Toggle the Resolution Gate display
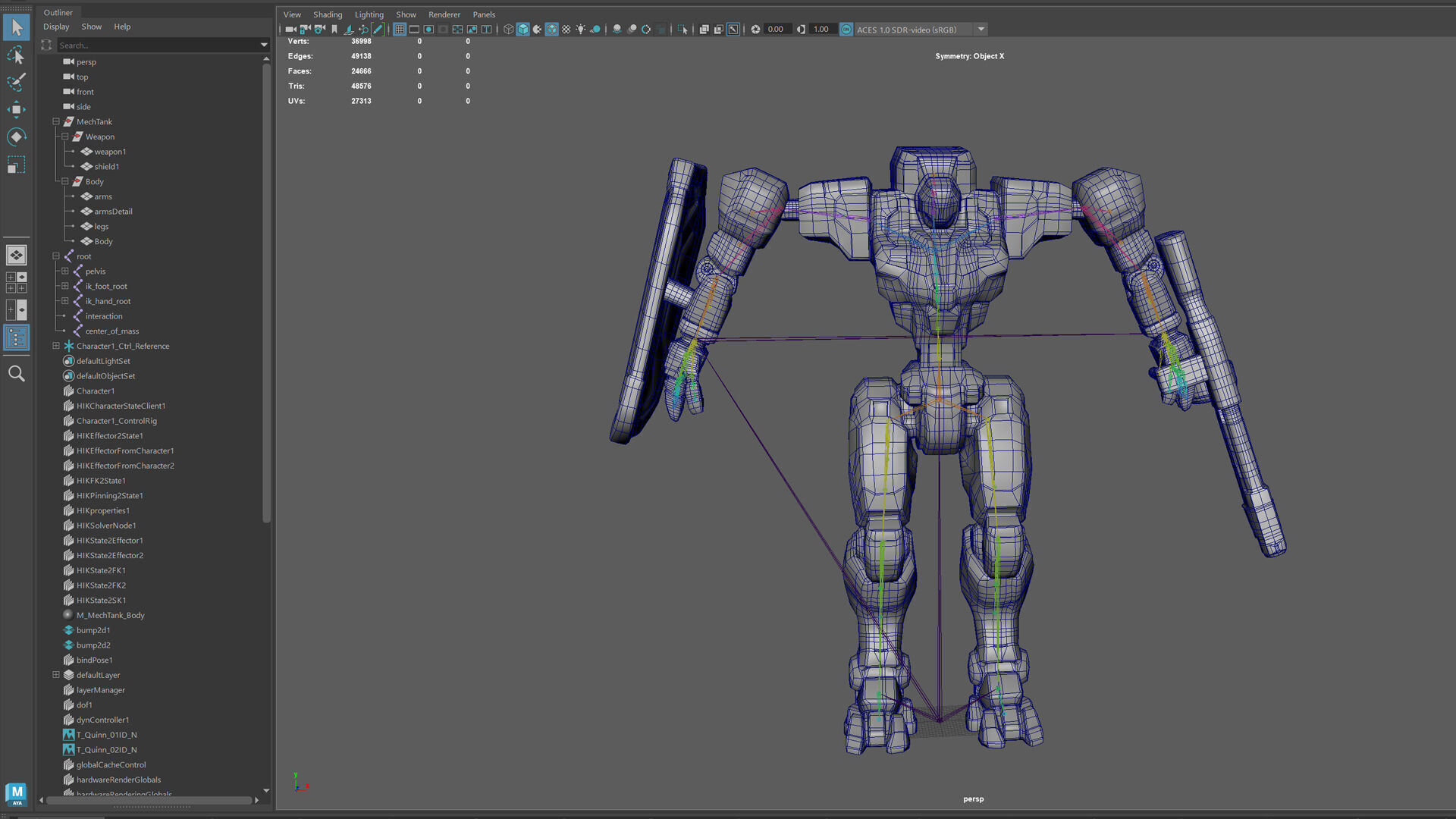 (x=428, y=30)
